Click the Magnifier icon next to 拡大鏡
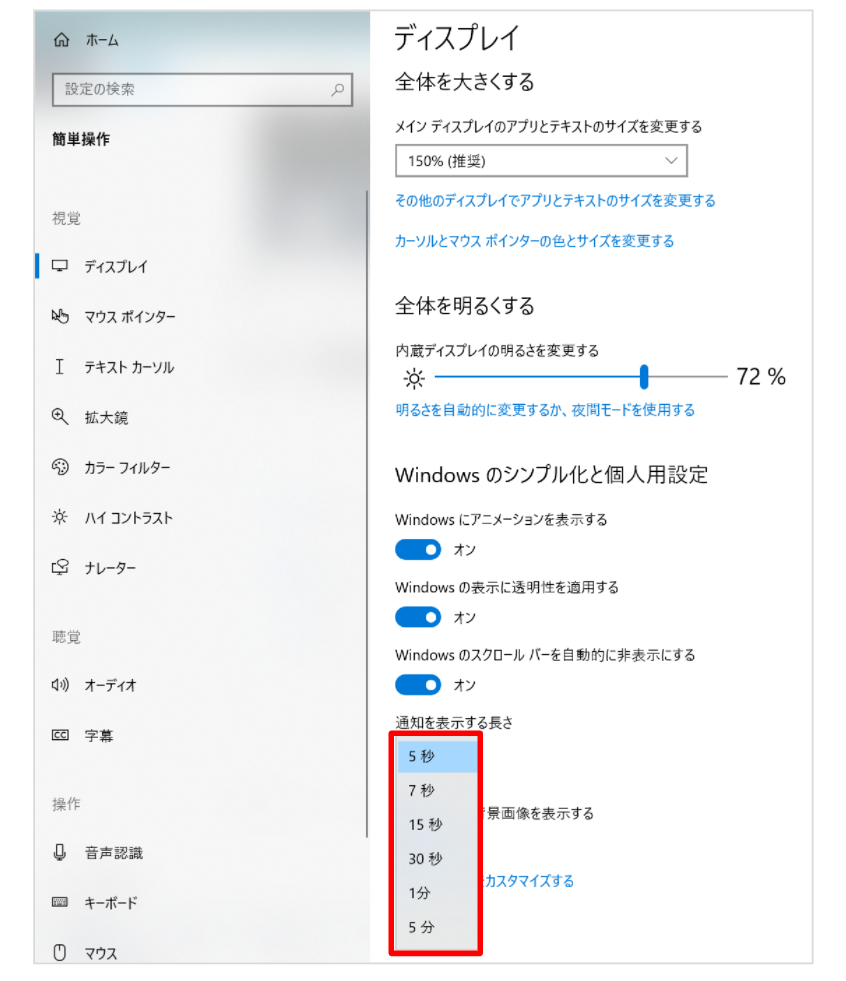846x981 pixels. click(x=60, y=417)
